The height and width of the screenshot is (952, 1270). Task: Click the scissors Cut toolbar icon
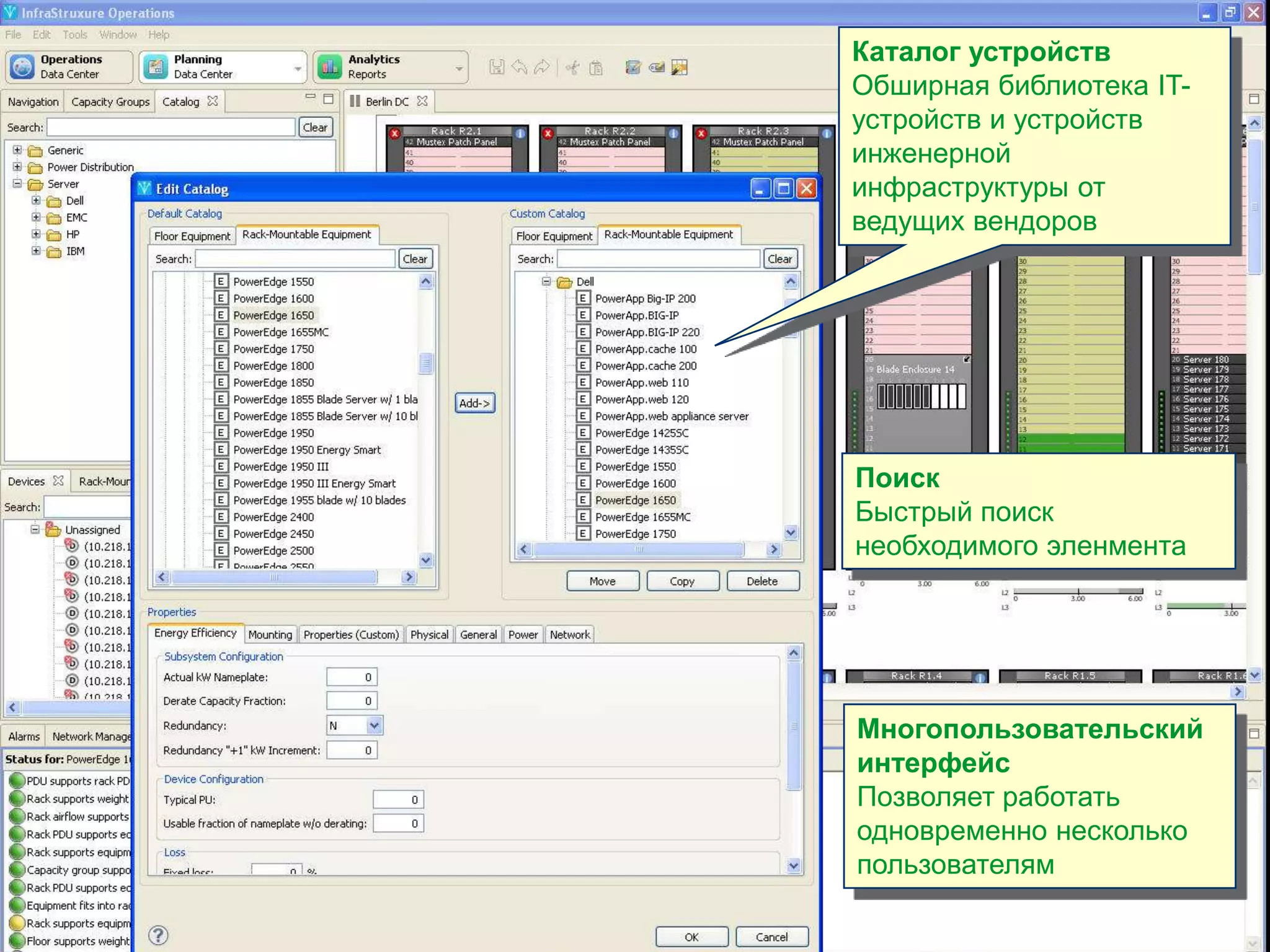(x=572, y=67)
